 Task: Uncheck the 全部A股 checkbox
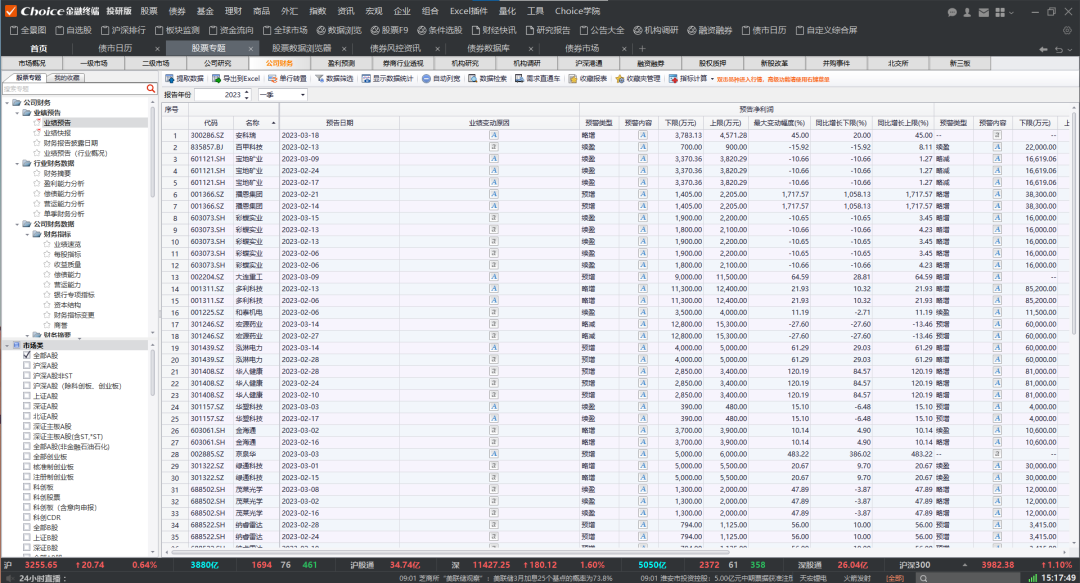[x=27, y=356]
